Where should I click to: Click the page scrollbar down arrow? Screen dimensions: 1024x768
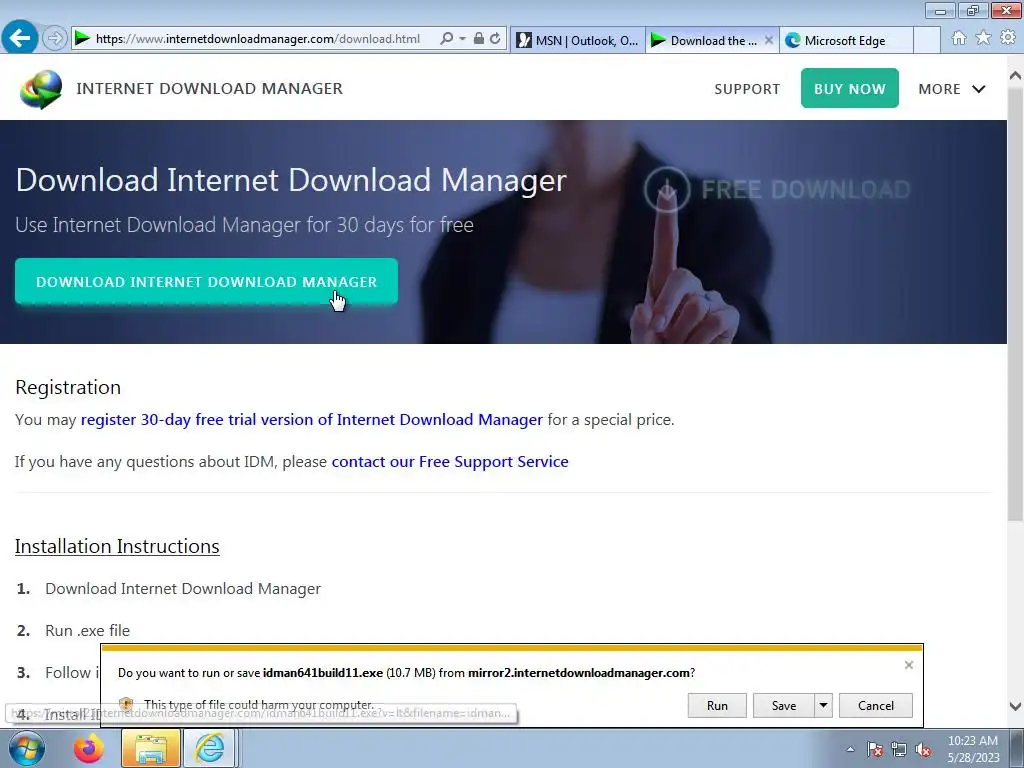[x=1016, y=706]
